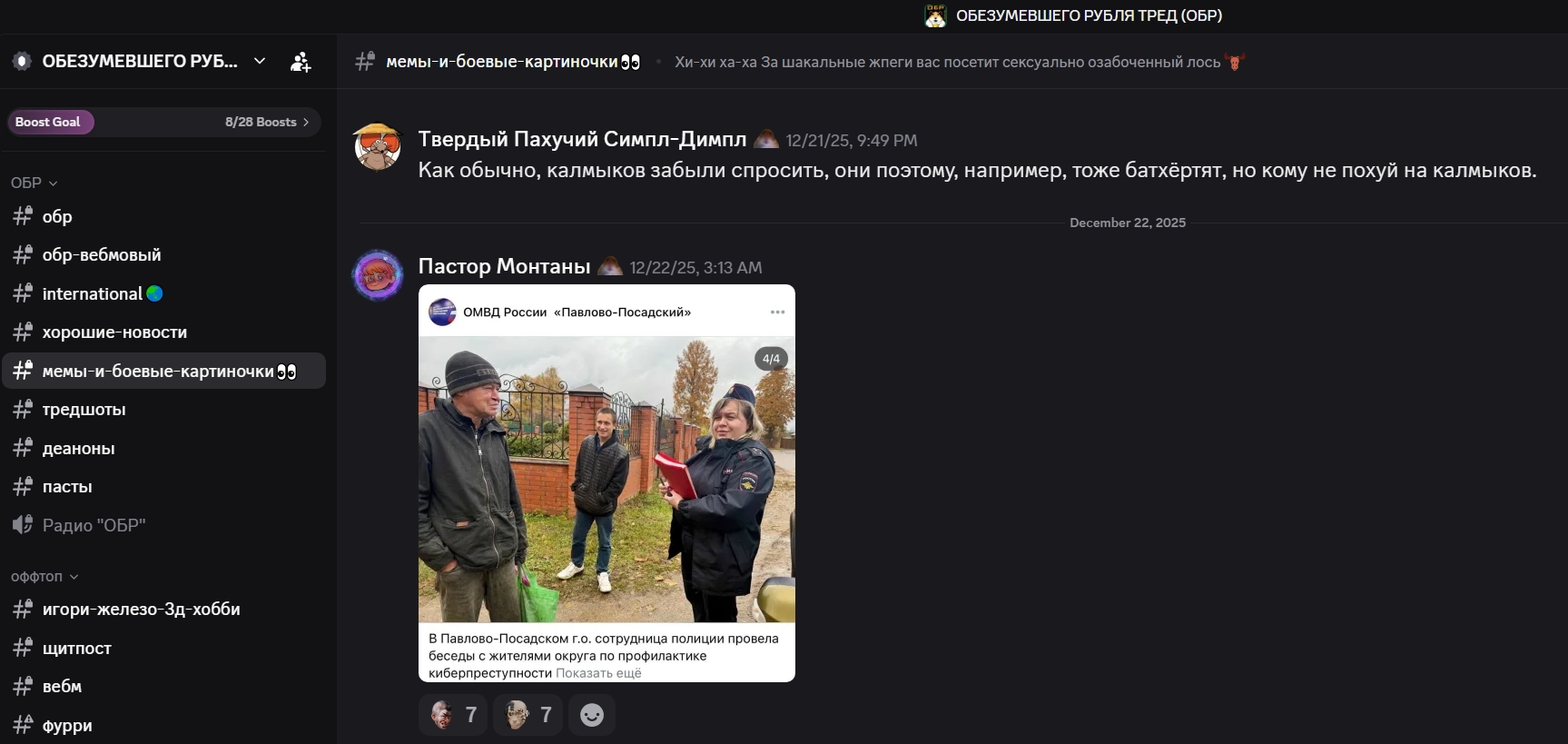Open the server name dropdown chevron

[x=260, y=61]
